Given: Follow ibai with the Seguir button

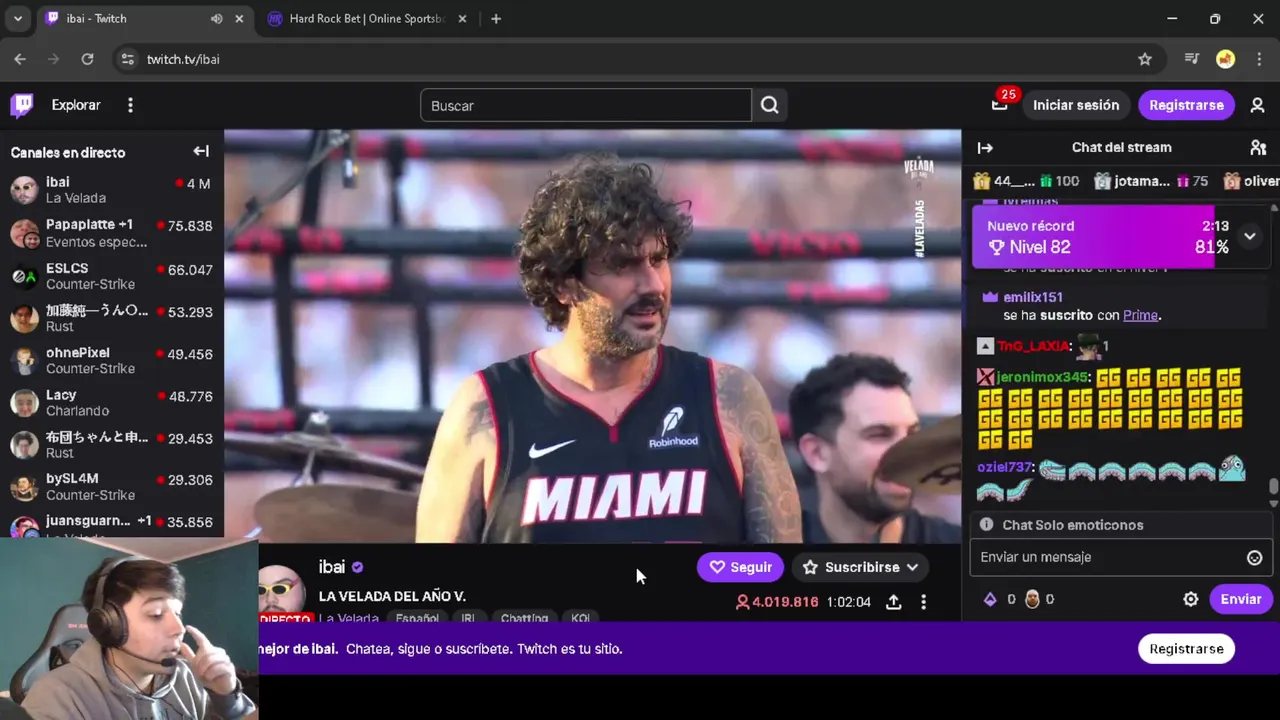Looking at the screenshot, I should point(740,567).
